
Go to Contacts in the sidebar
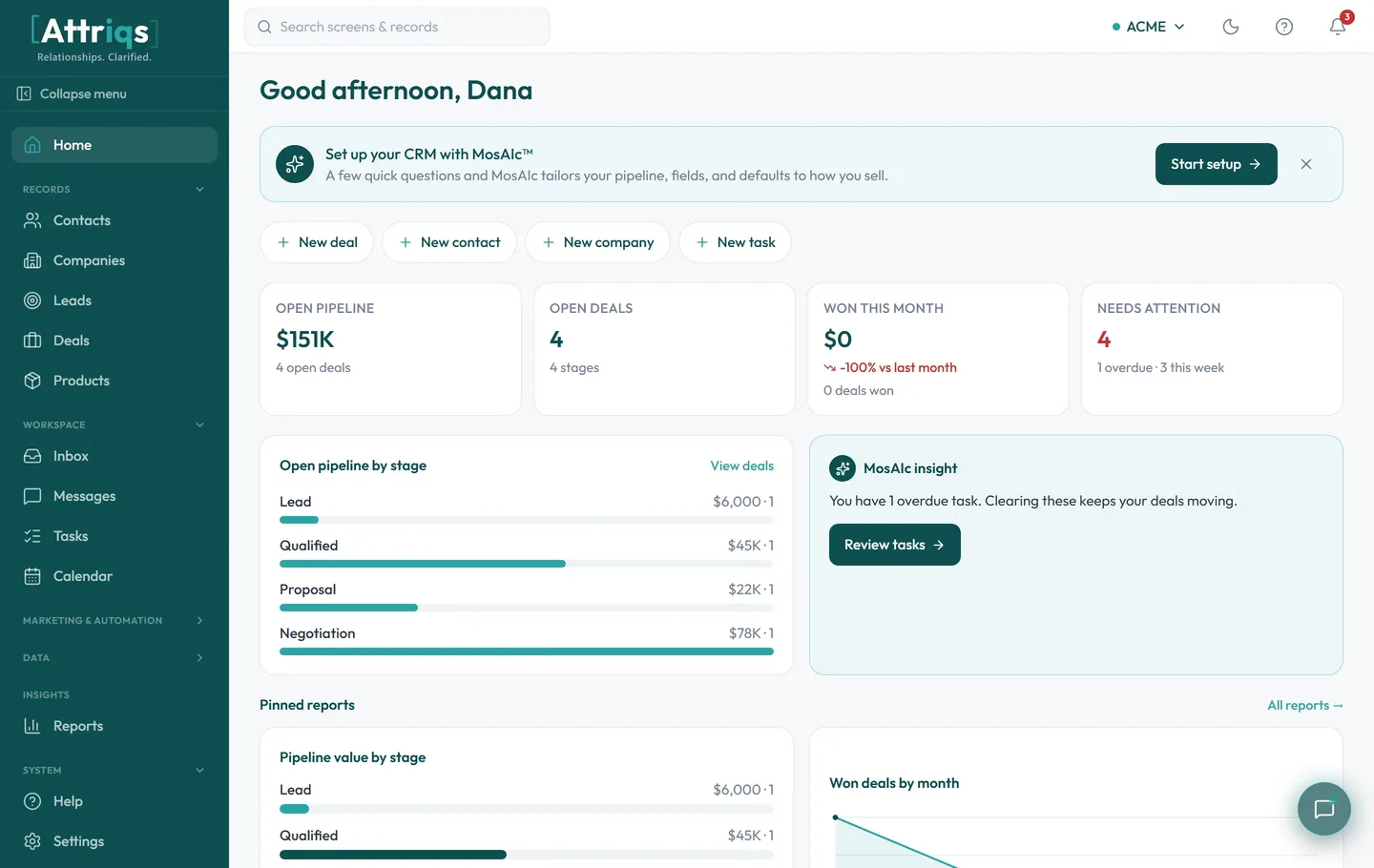(x=114, y=220)
